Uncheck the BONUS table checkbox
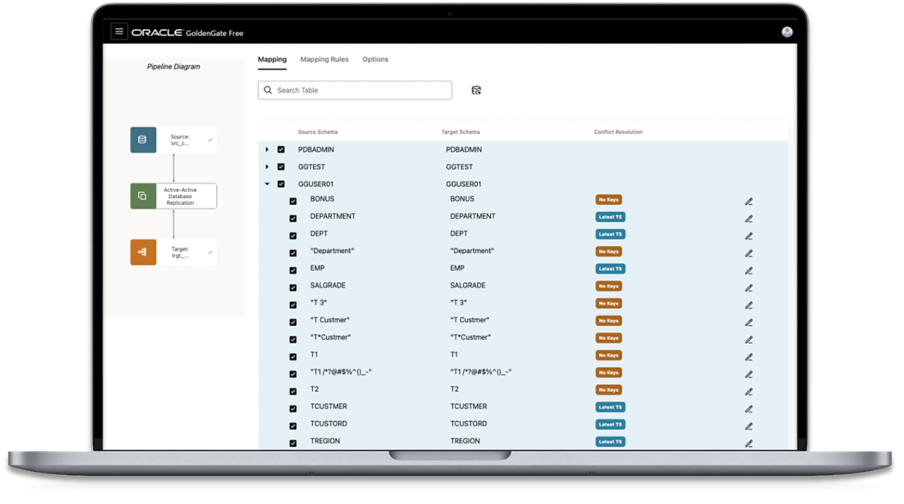The height and width of the screenshot is (504, 904). tap(293, 201)
